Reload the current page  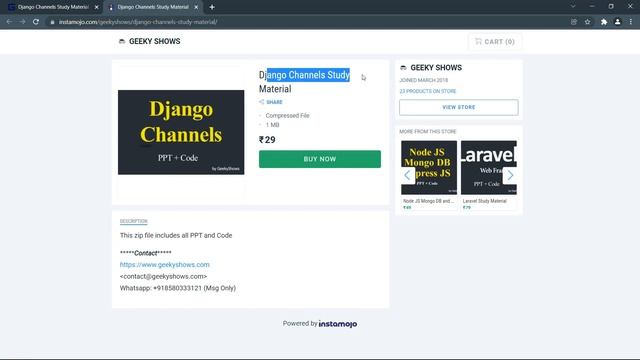point(36,22)
